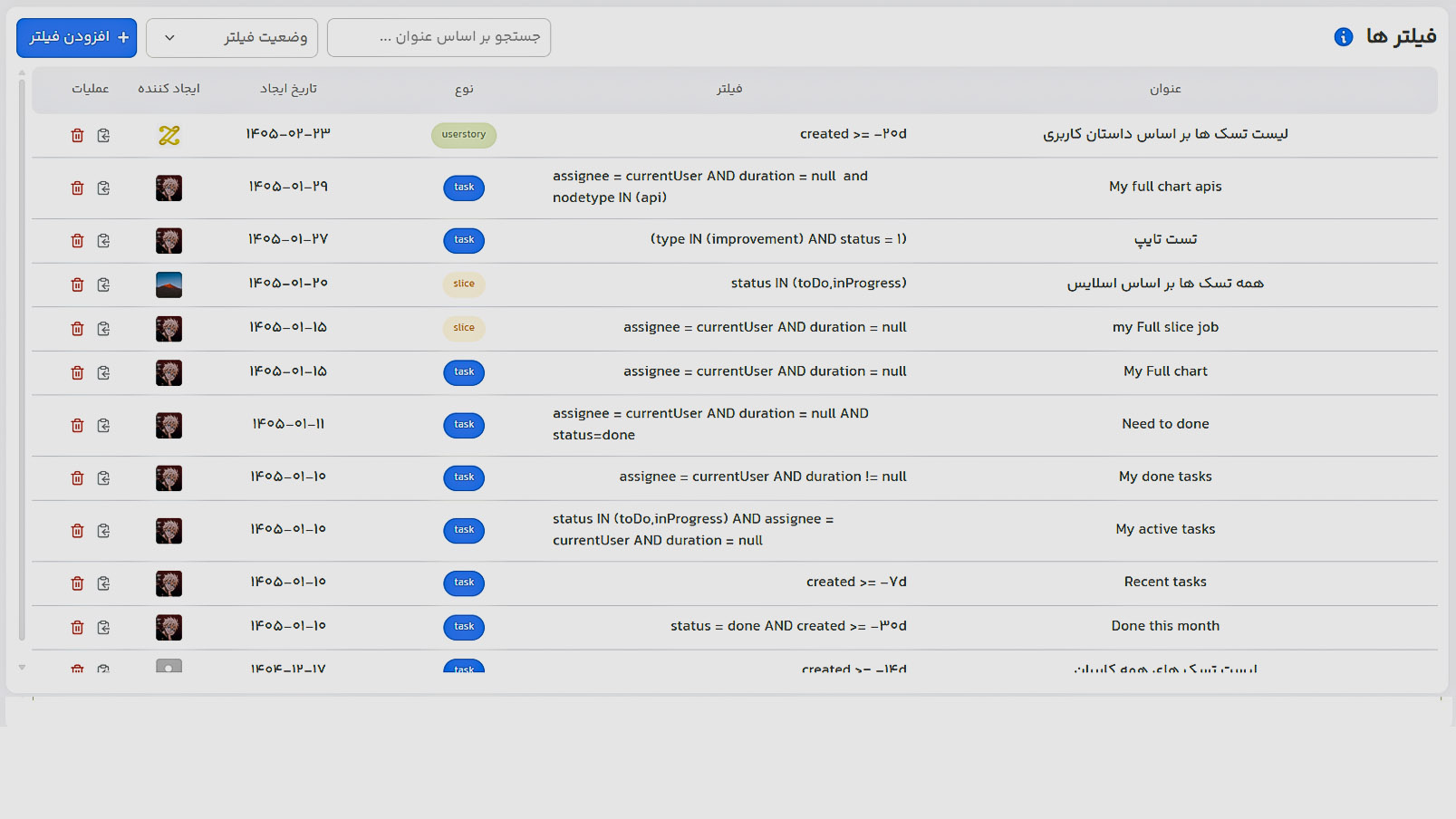Open the 'My active tasks' filter title
The height and width of the screenshot is (819, 1456).
[1165, 529]
